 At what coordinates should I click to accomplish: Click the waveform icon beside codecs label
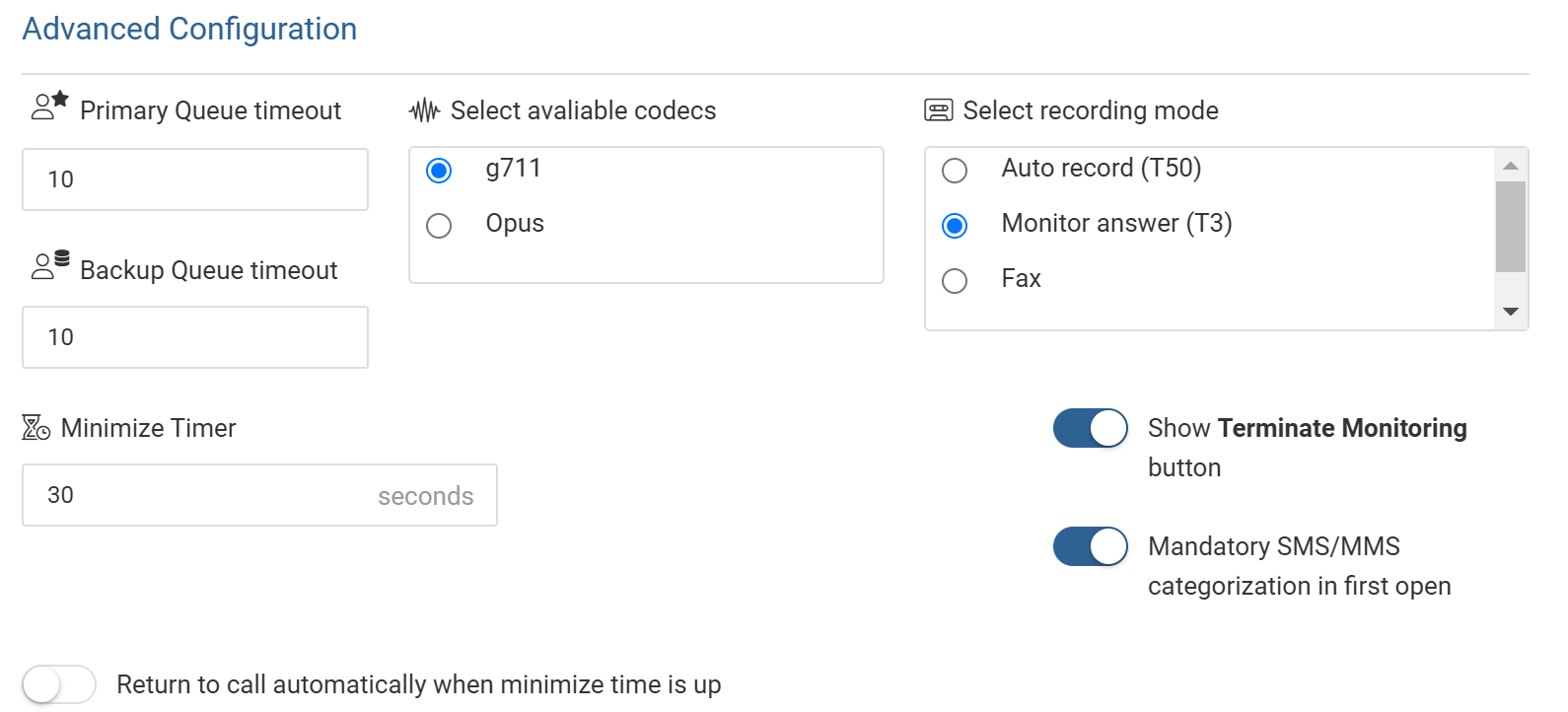pos(424,110)
